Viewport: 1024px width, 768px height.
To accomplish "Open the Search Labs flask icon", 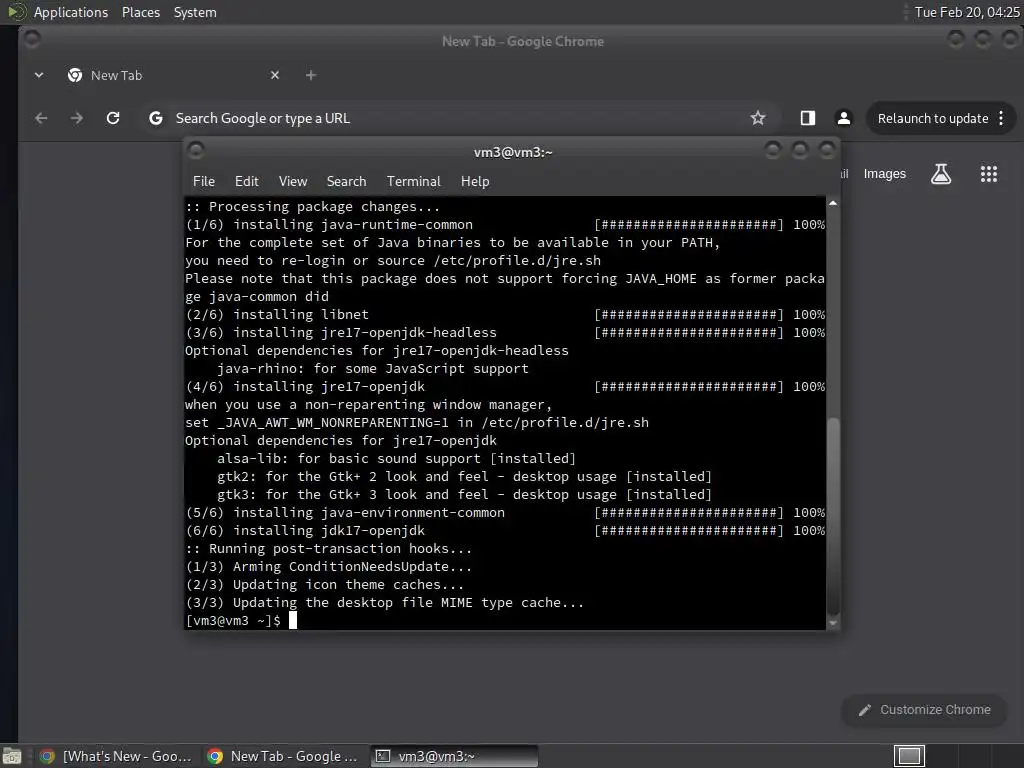I will pyautogui.click(x=941, y=174).
